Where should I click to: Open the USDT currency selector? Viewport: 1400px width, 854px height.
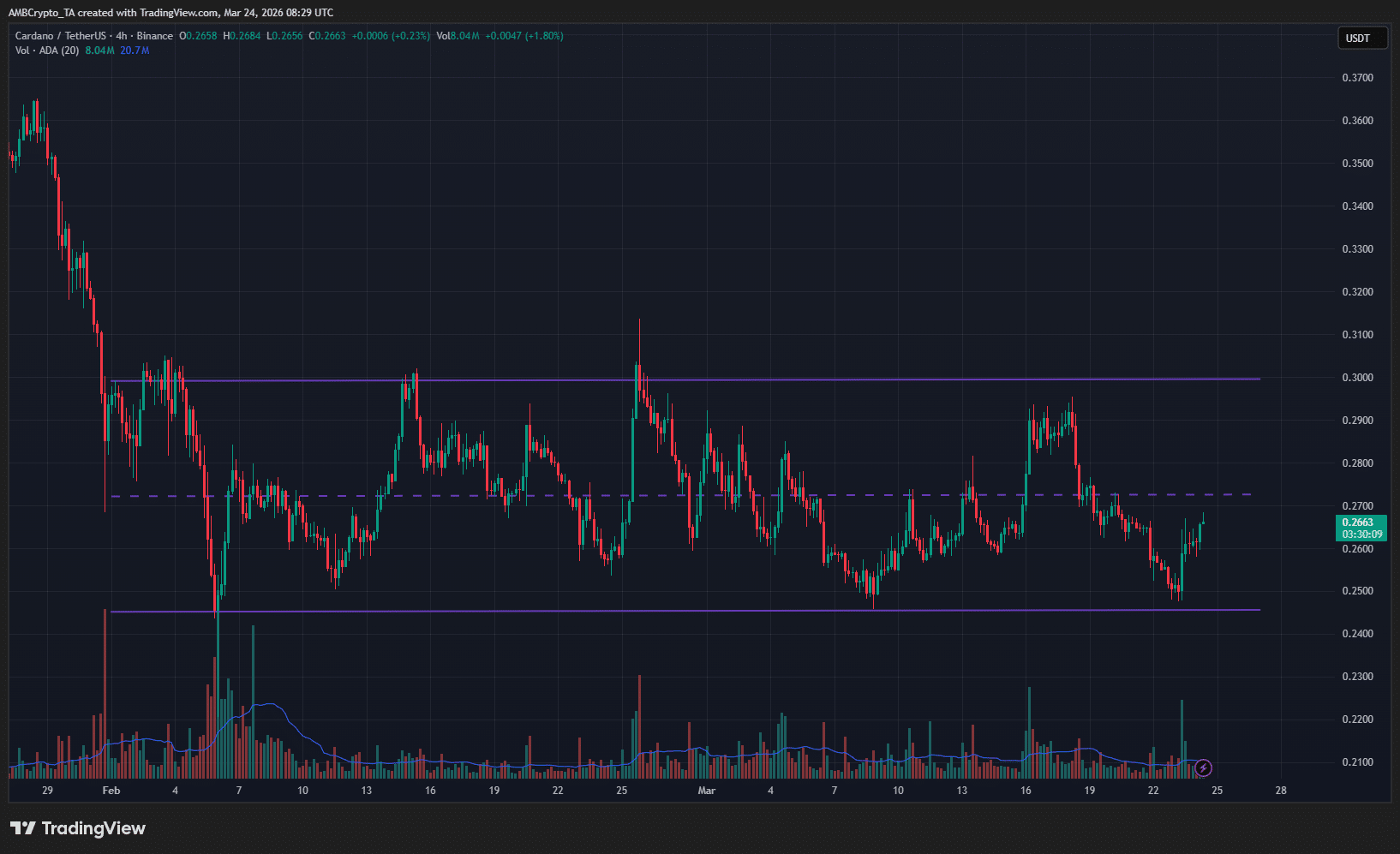[x=1361, y=38]
